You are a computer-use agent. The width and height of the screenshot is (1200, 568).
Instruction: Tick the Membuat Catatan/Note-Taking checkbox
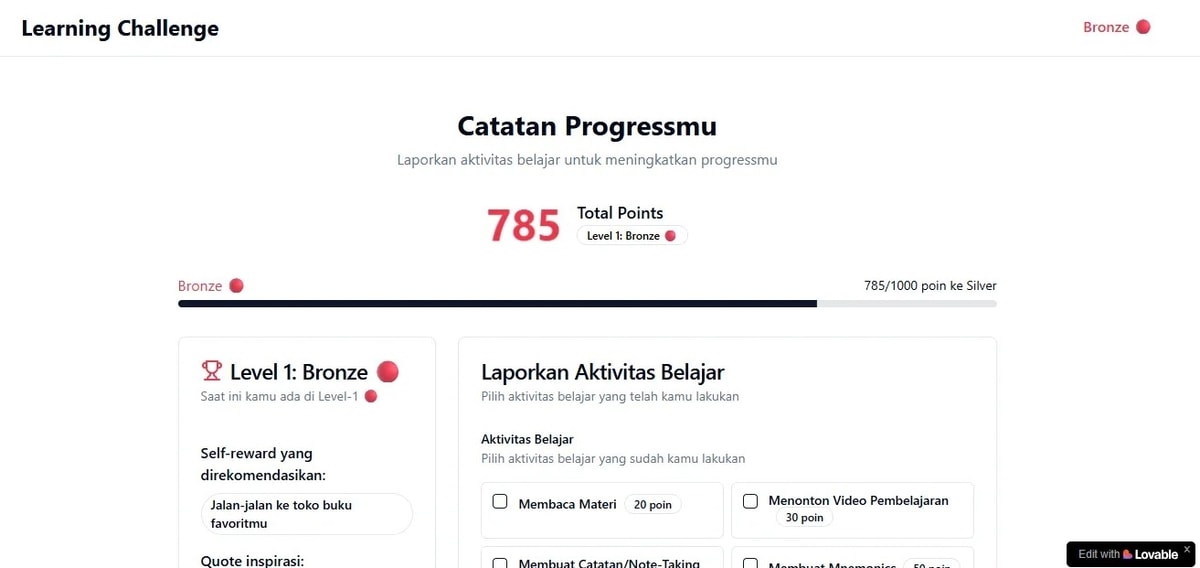[x=500, y=564]
